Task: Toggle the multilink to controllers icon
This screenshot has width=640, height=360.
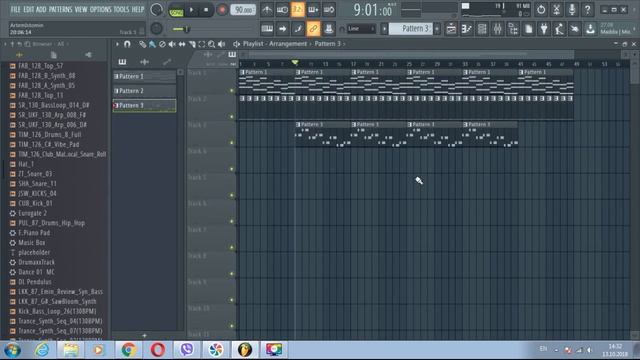Action: coord(329,29)
